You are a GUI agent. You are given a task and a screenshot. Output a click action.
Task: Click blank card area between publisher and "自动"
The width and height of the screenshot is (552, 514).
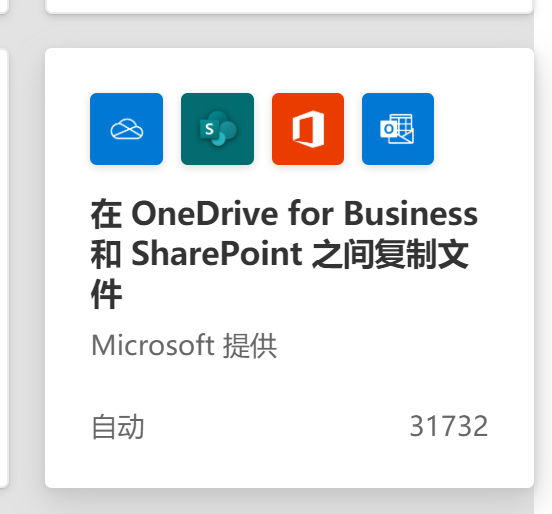(x=289, y=387)
